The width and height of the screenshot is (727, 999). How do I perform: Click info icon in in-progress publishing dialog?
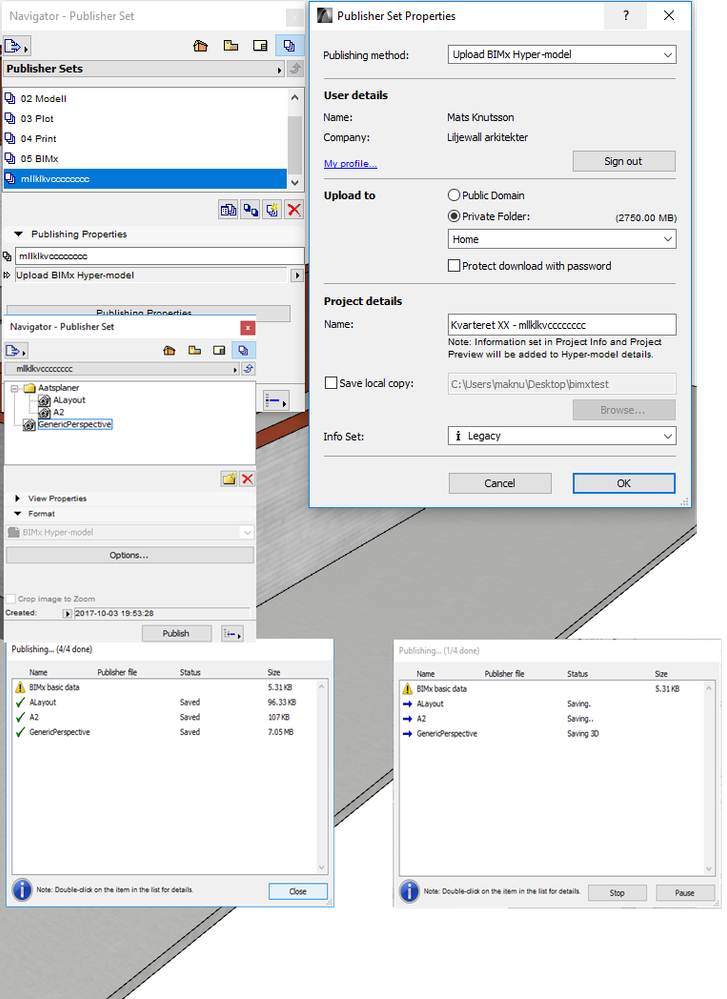coord(409,891)
